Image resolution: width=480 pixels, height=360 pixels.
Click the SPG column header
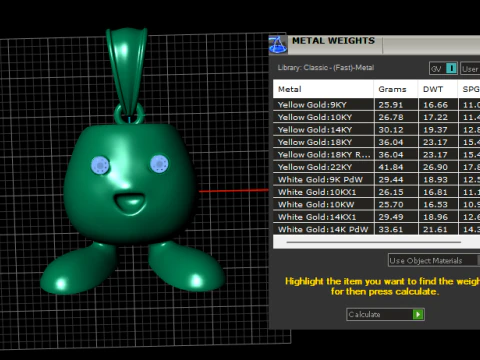[469, 89]
